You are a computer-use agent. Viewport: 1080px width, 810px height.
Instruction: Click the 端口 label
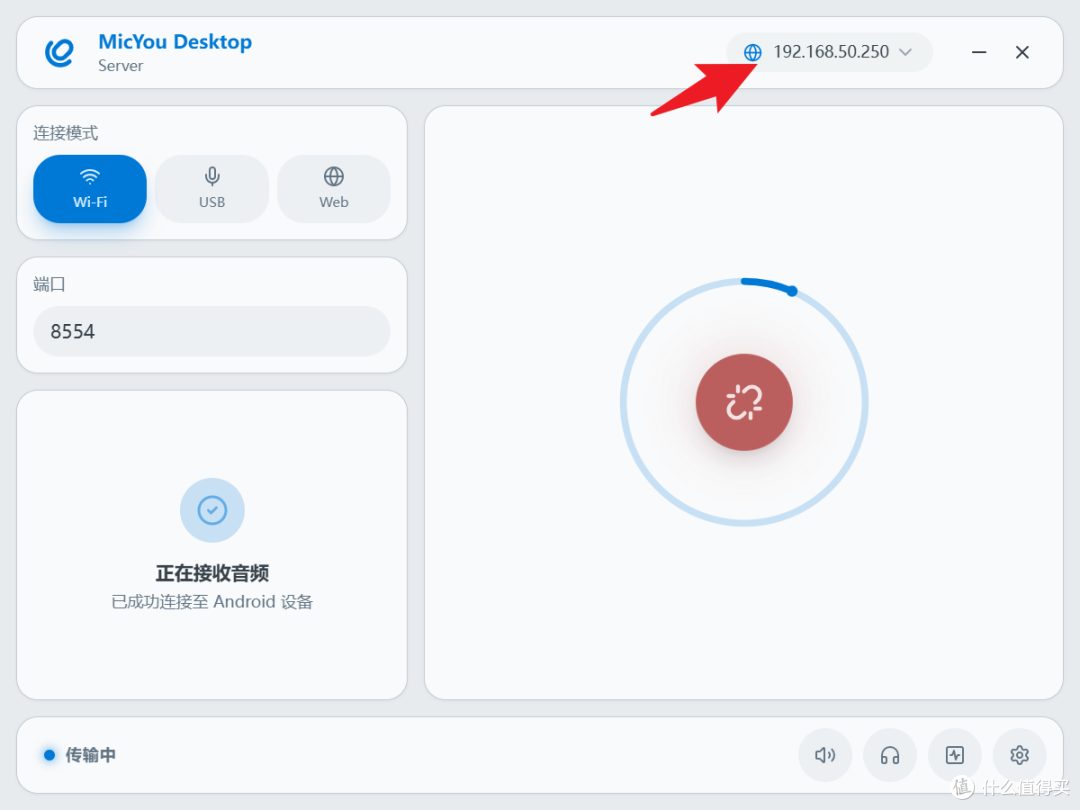coord(49,284)
